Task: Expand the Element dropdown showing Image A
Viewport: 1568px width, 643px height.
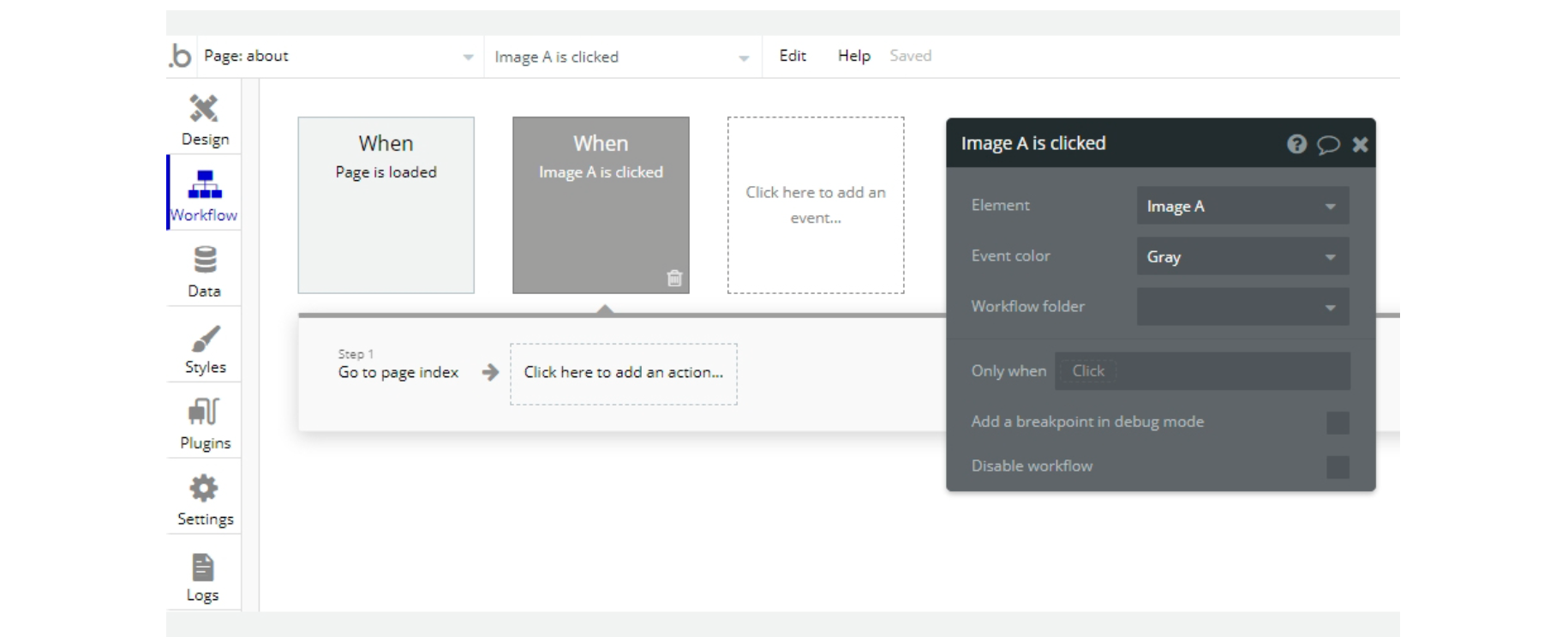Action: point(1242,206)
